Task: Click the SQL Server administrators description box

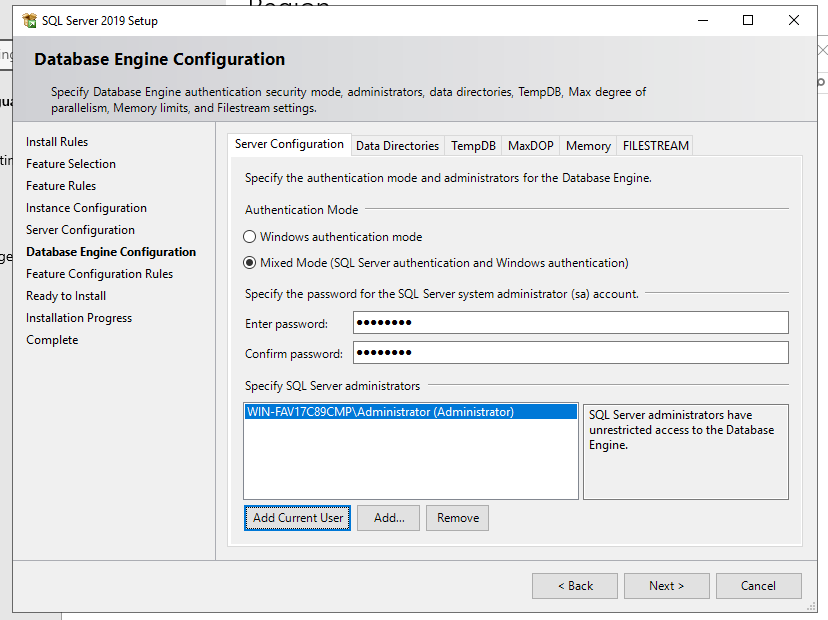Action: click(686, 452)
